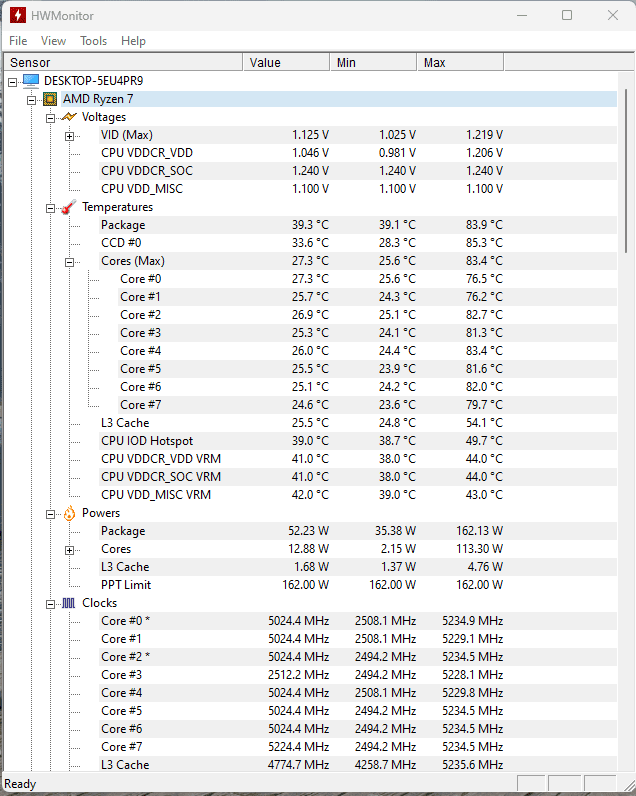Viewport: 636px width, 796px height.
Task: Select the L3 Cache power row
Action: pos(358,567)
